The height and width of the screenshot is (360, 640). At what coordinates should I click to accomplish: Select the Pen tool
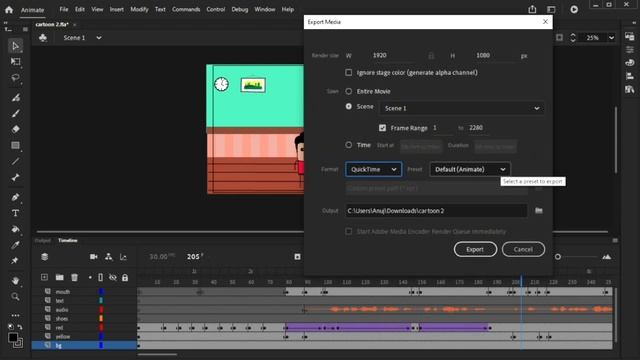pyautogui.click(x=15, y=197)
